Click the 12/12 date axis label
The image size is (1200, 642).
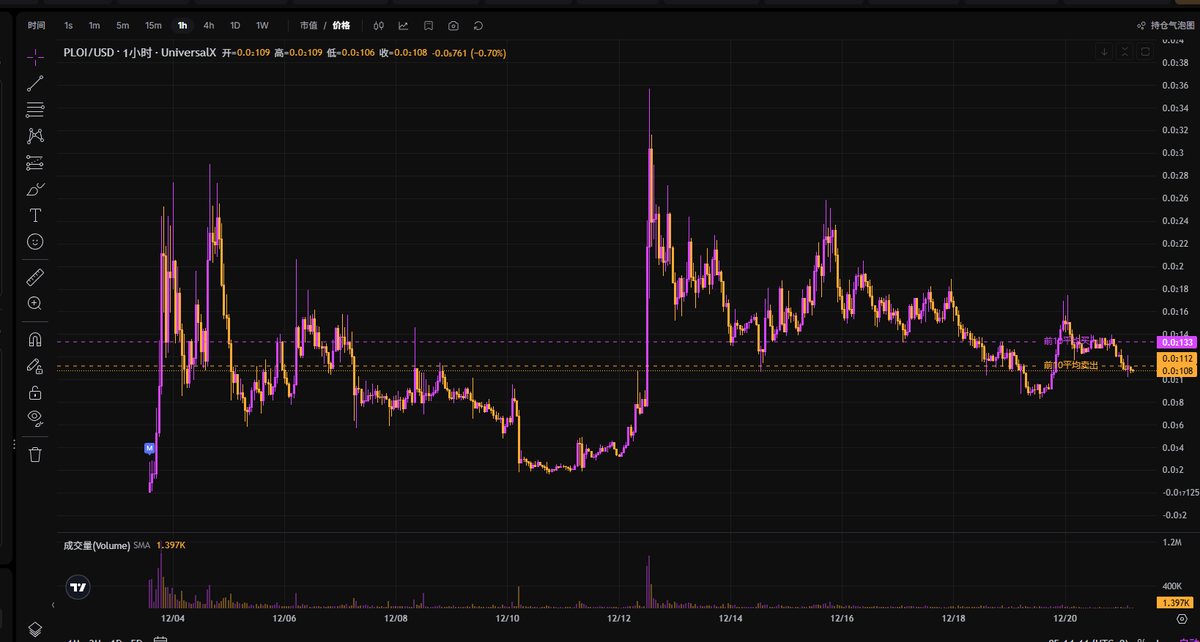coord(620,619)
